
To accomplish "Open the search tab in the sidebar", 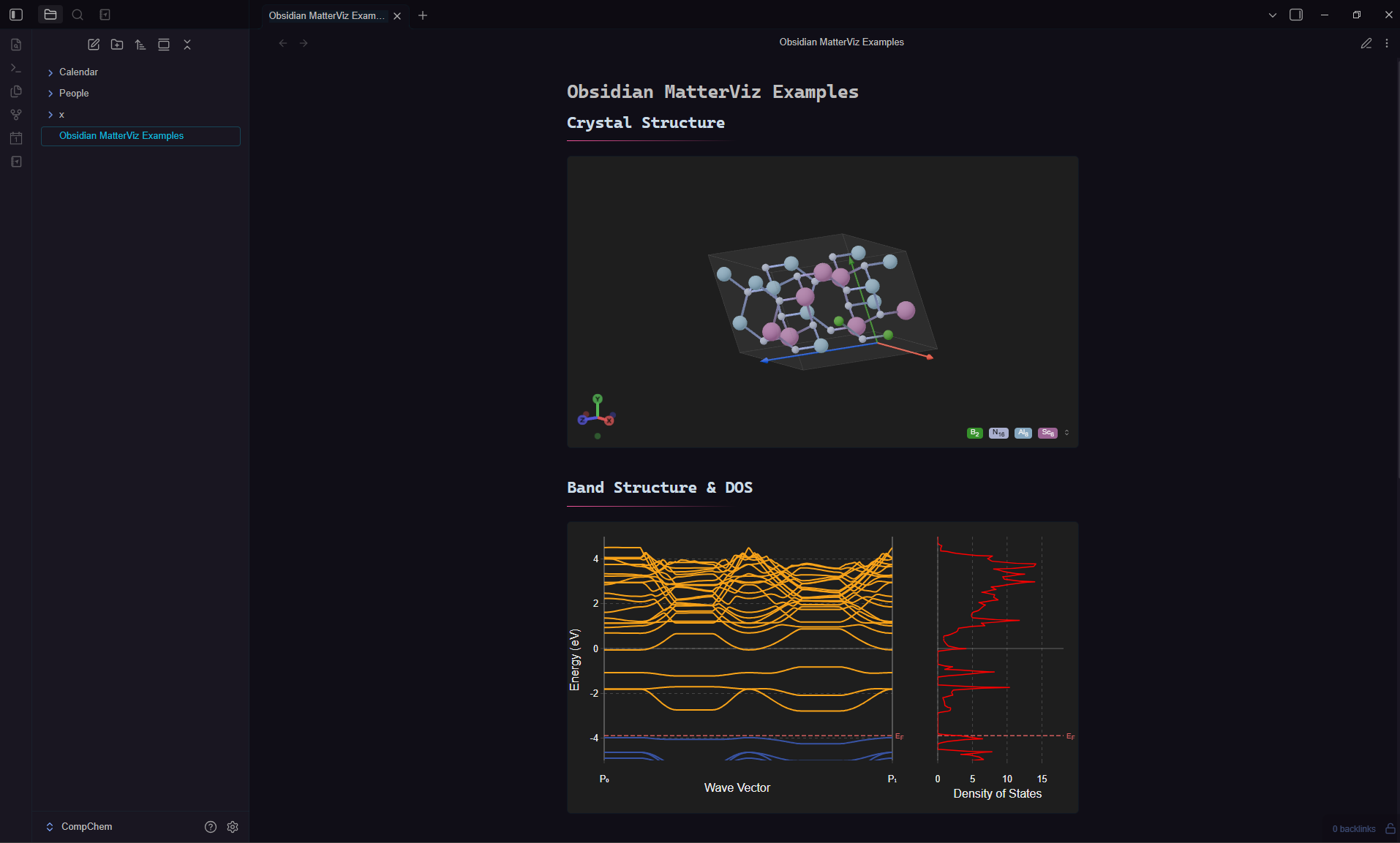I will 78,15.
